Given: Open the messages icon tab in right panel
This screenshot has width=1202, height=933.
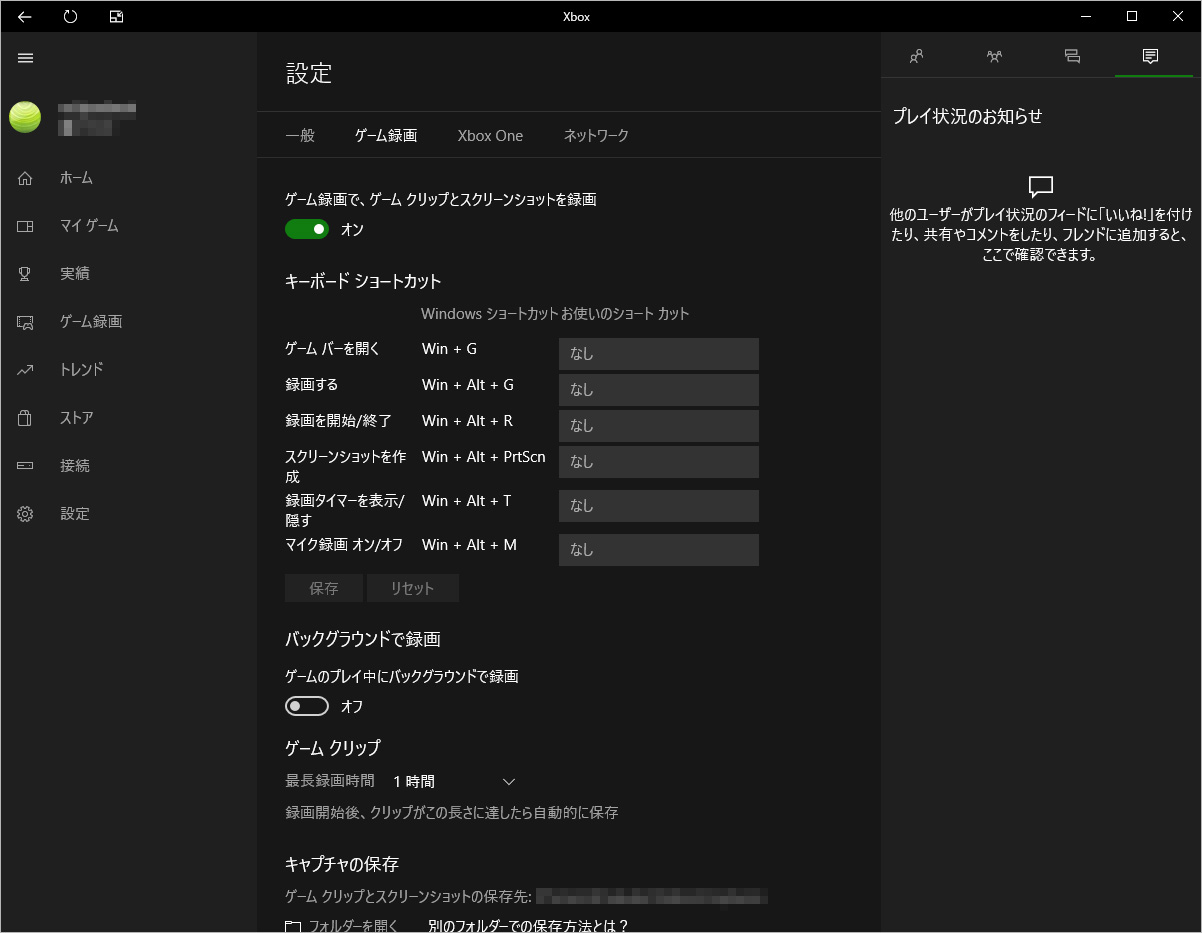Looking at the screenshot, I should click(x=1072, y=56).
